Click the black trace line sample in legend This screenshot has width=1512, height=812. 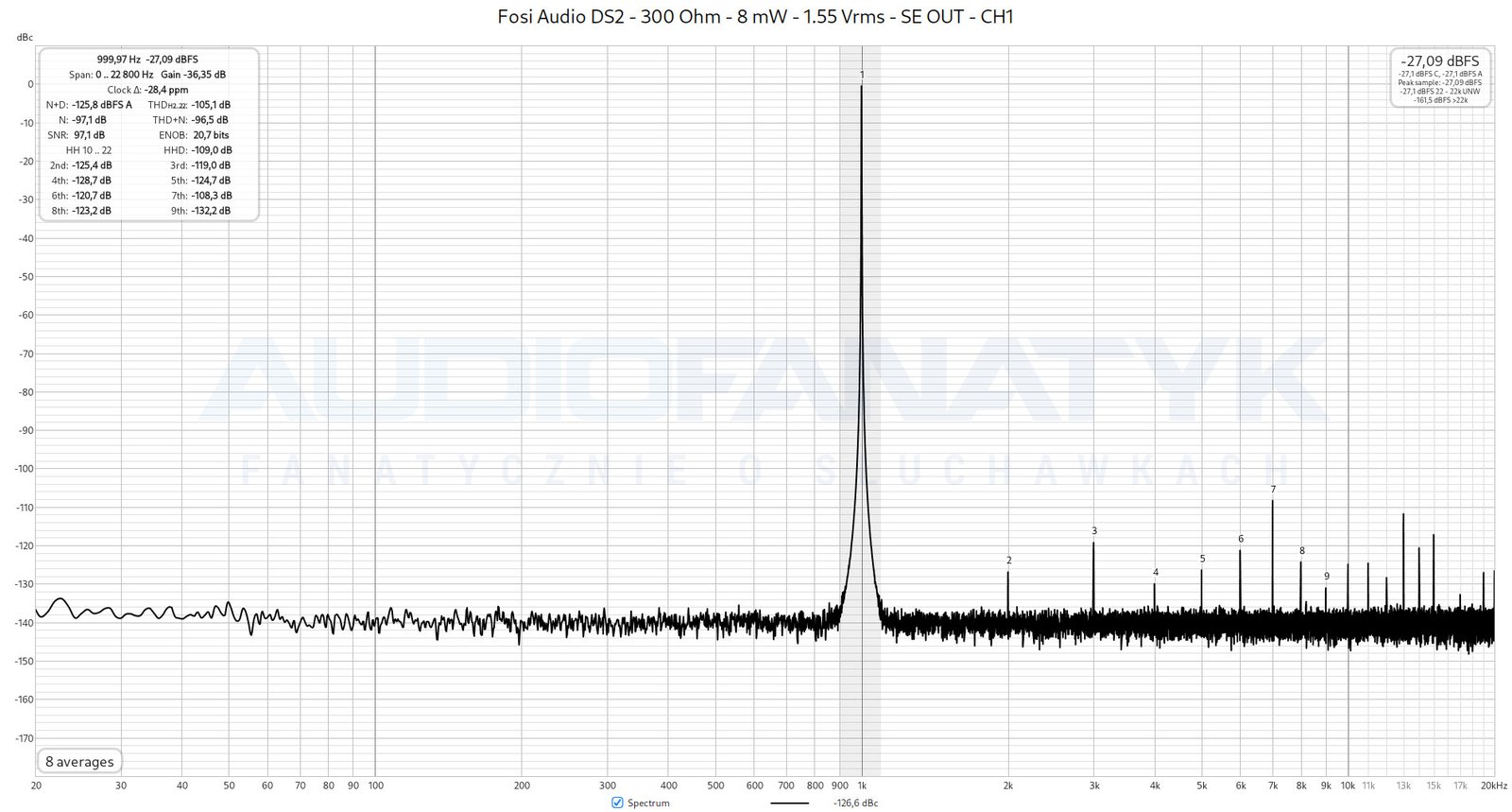click(789, 803)
